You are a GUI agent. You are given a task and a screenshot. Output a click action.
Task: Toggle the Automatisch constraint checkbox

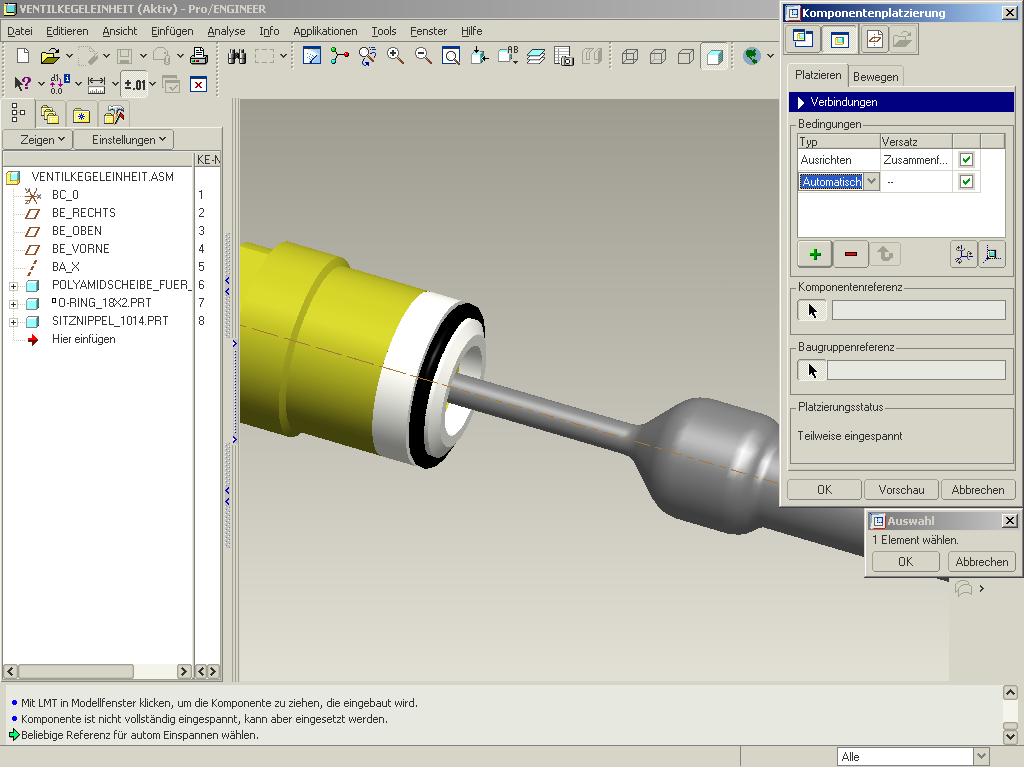[x=966, y=182]
